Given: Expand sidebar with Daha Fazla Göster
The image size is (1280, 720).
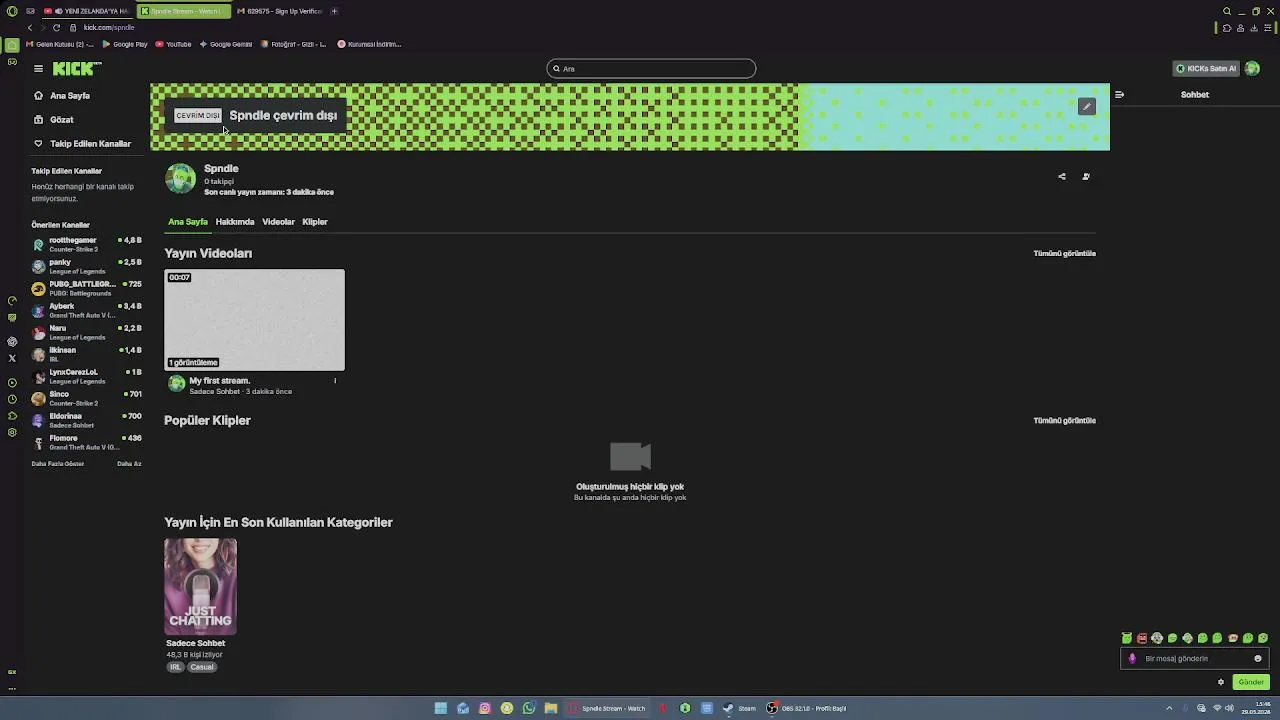Looking at the screenshot, I should (58, 464).
